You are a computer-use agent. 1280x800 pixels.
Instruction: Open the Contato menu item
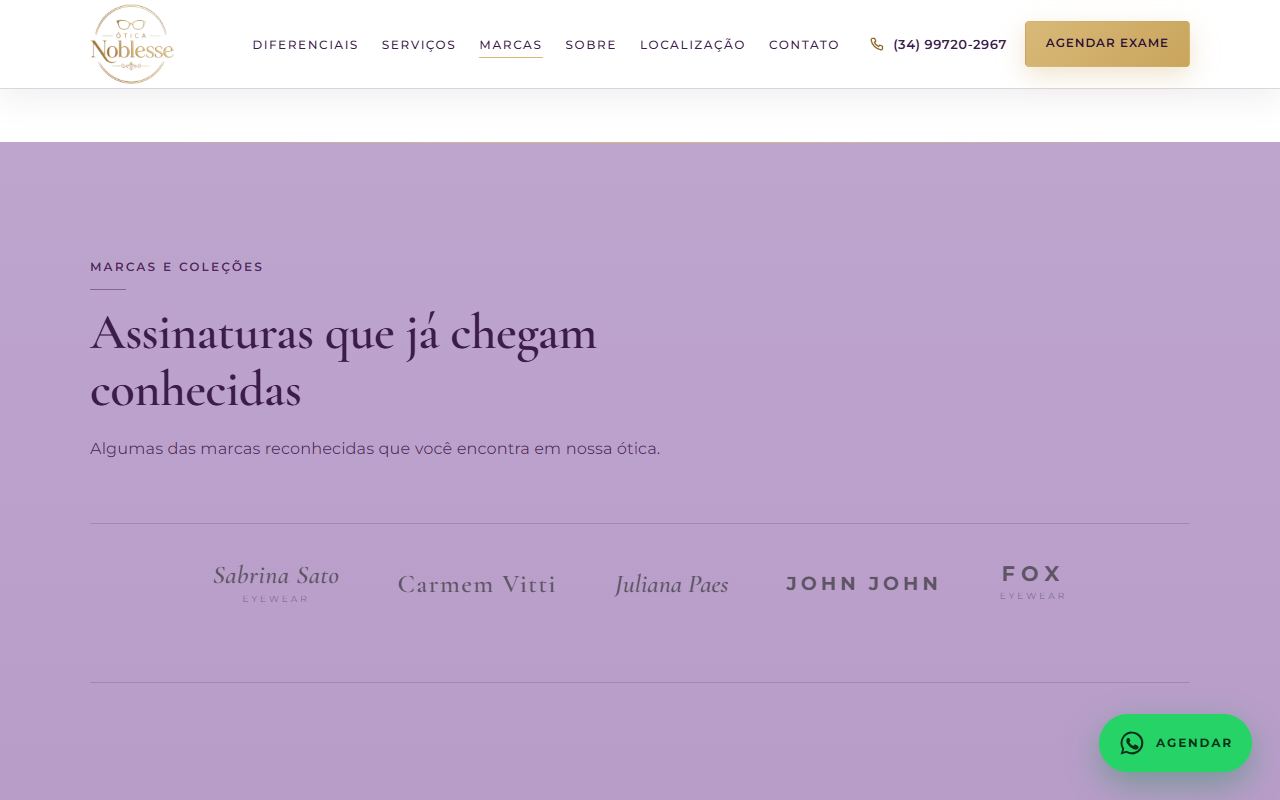pos(804,45)
